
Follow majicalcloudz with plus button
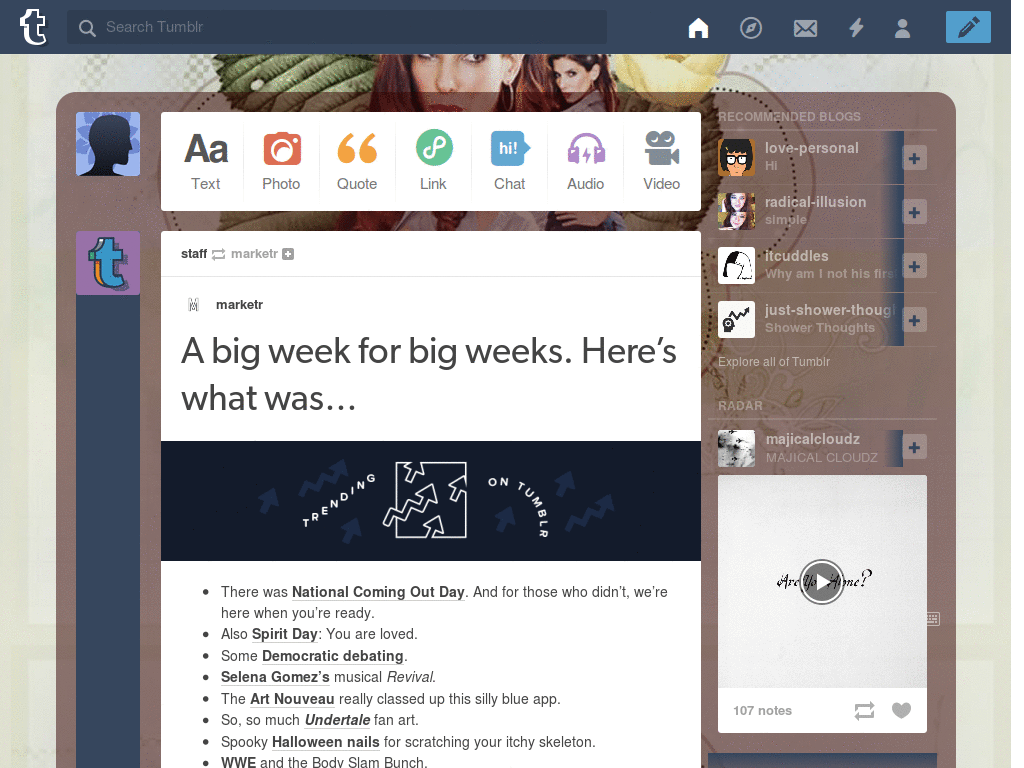[914, 447]
